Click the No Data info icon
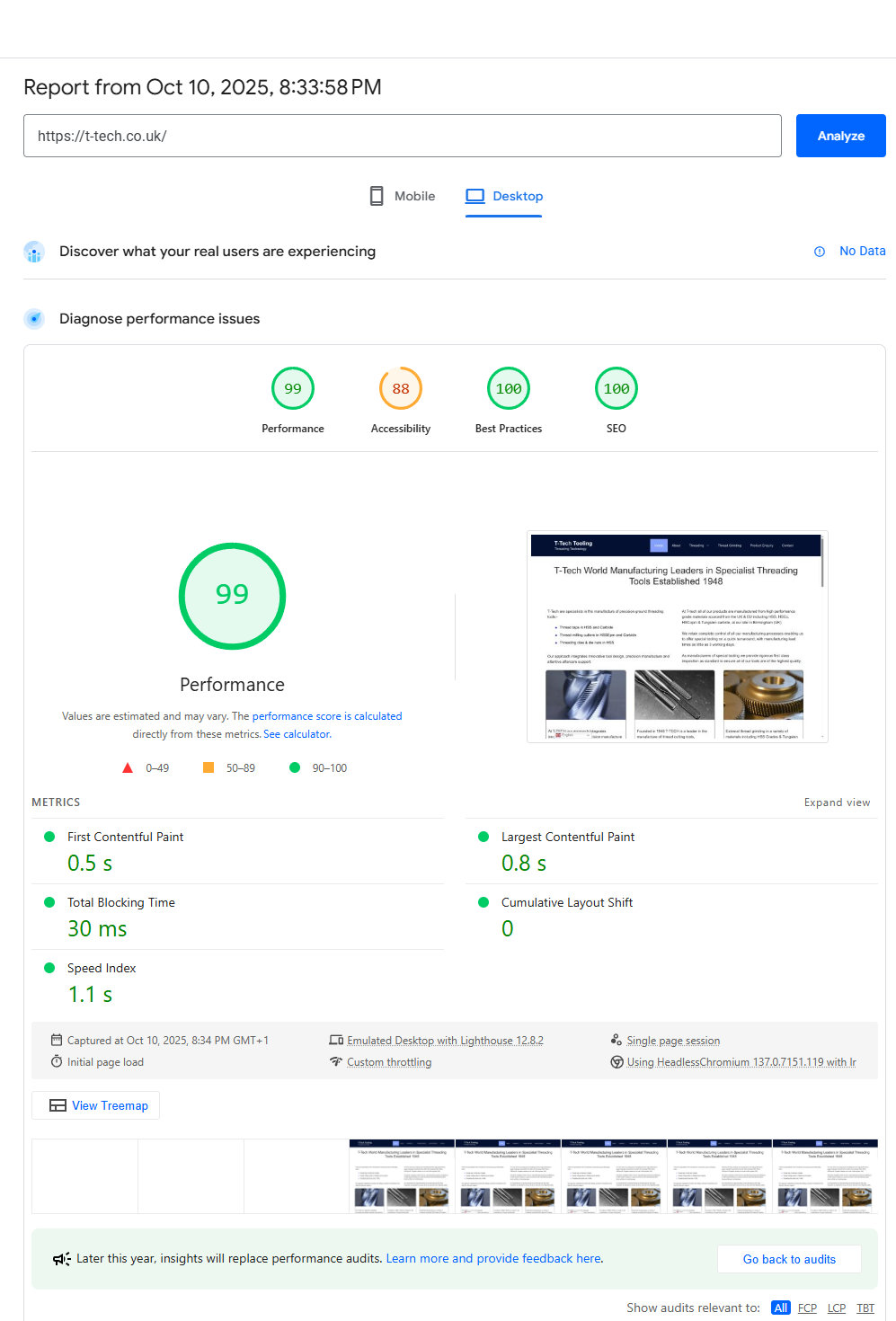The height and width of the screenshot is (1321, 896). tap(820, 252)
